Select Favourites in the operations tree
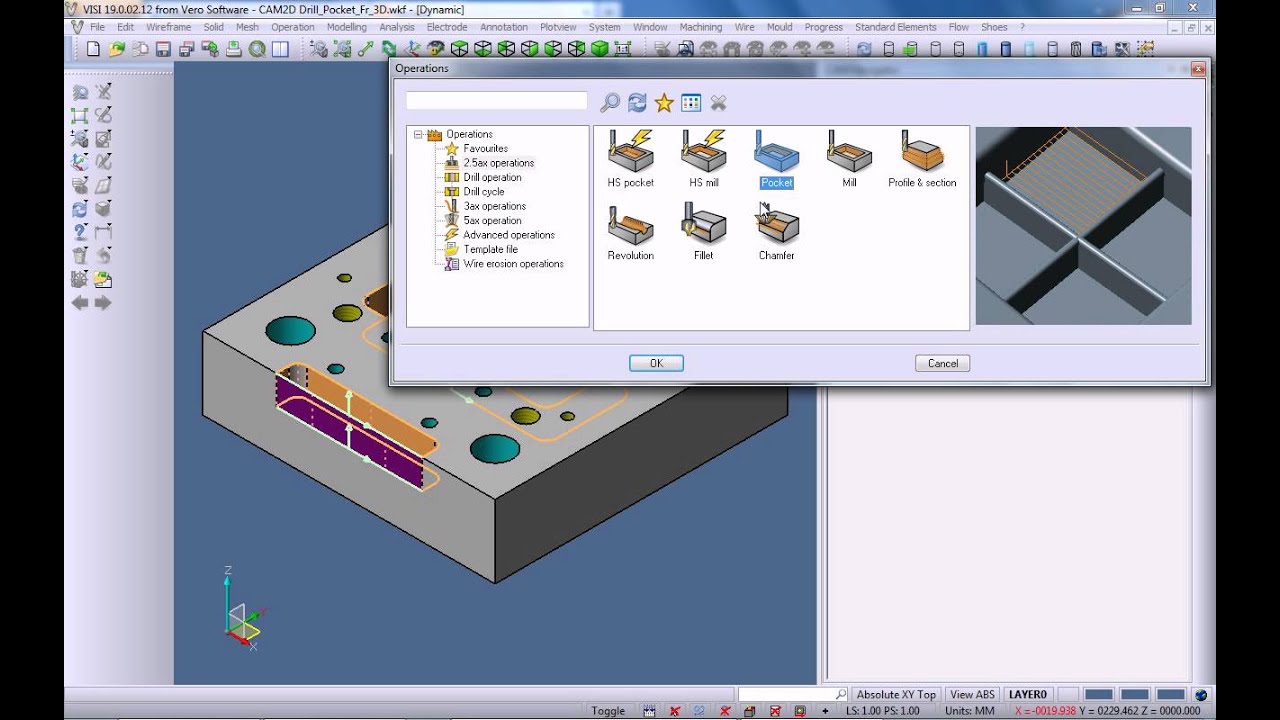Viewport: 1280px width, 720px height. (485, 148)
